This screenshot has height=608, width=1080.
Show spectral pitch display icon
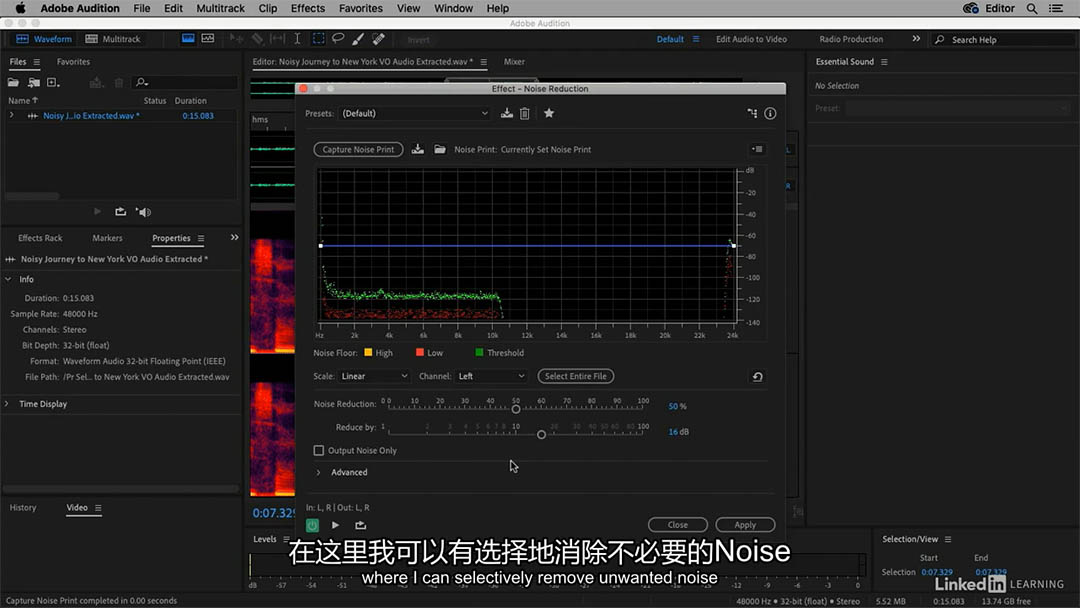click(x=208, y=39)
